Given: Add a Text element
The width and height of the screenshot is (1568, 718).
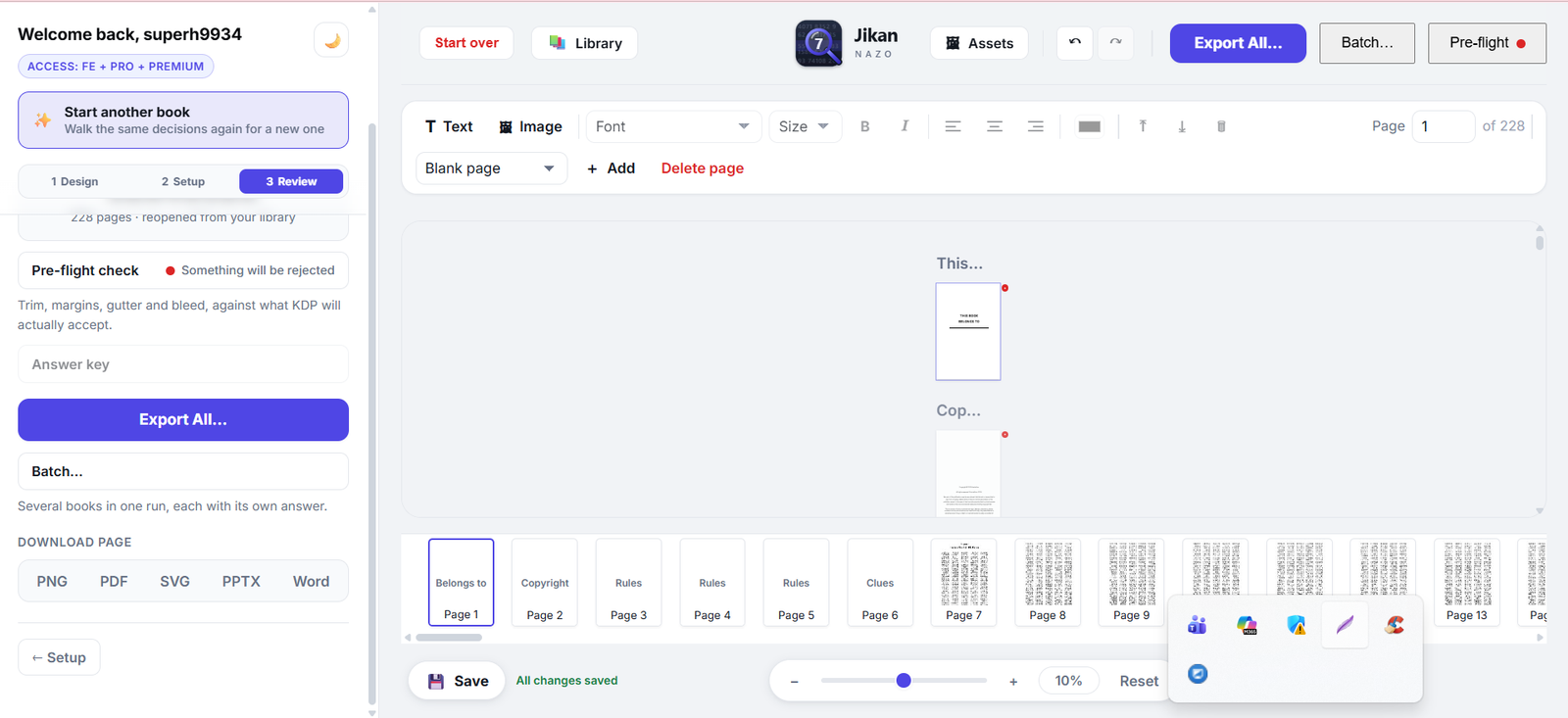Looking at the screenshot, I should tap(449, 126).
